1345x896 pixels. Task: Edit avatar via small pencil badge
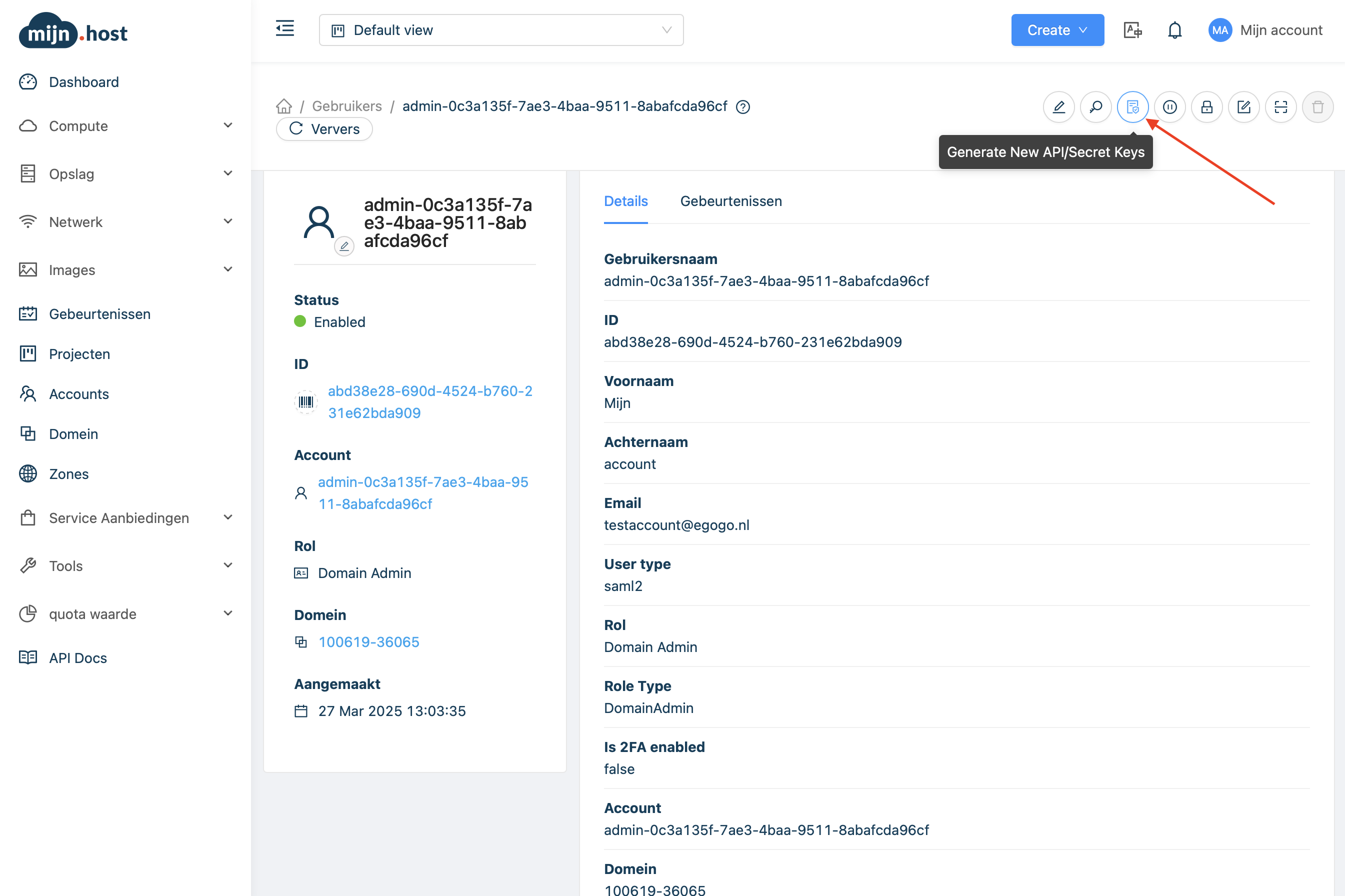(344, 246)
